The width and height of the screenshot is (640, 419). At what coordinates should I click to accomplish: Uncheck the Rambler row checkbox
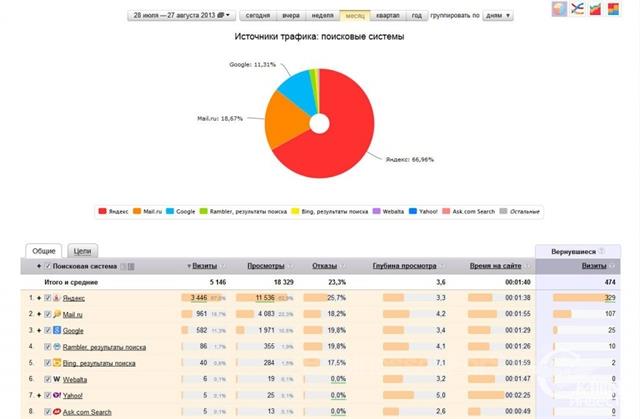click(47, 347)
